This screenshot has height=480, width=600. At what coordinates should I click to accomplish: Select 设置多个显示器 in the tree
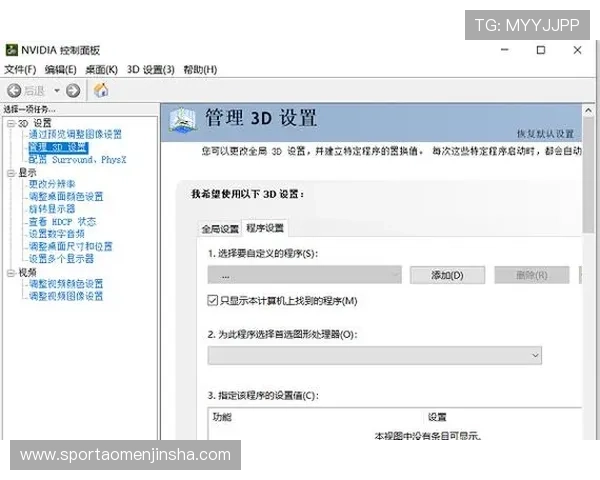point(61,259)
